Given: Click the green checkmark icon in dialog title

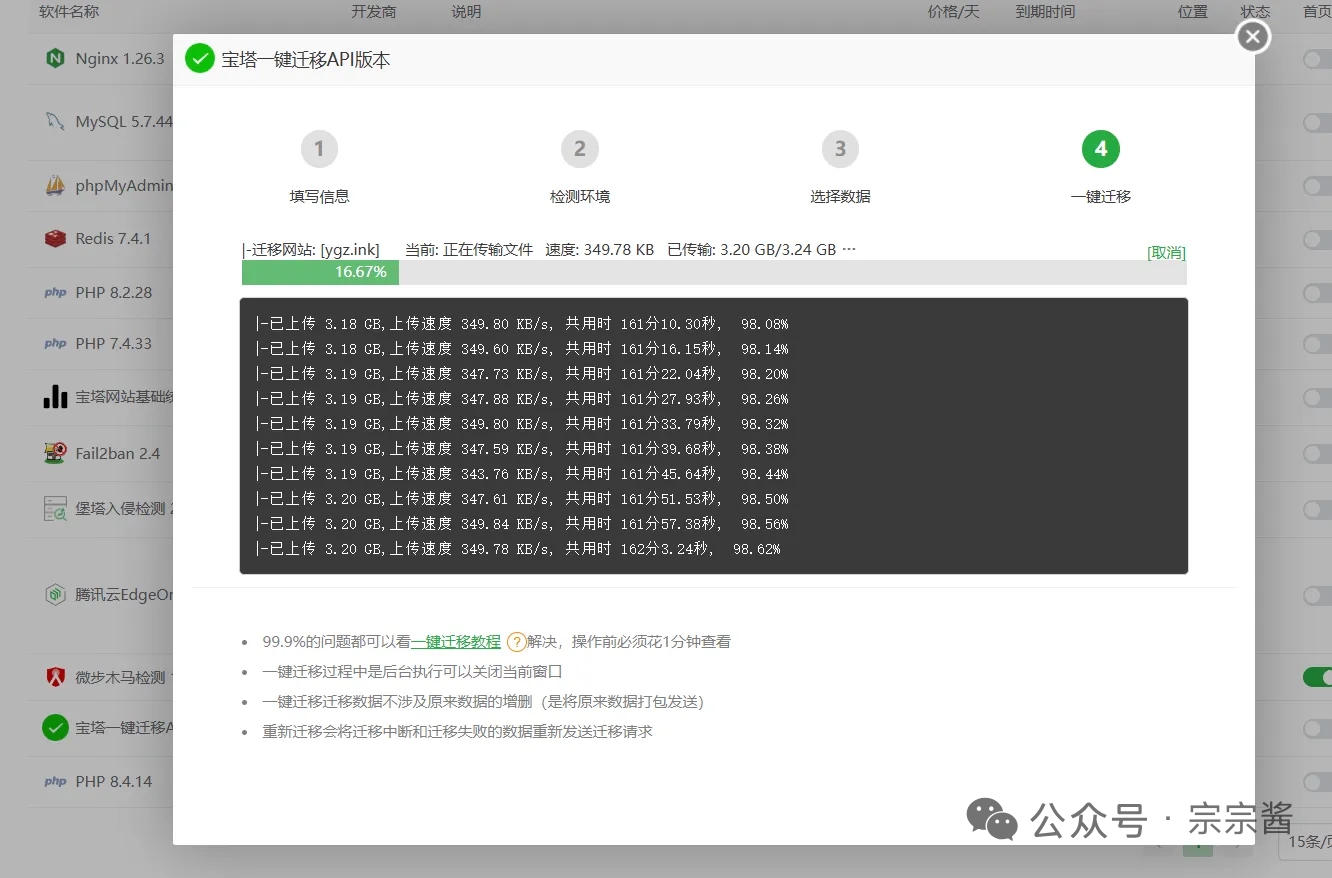Looking at the screenshot, I should (x=200, y=59).
